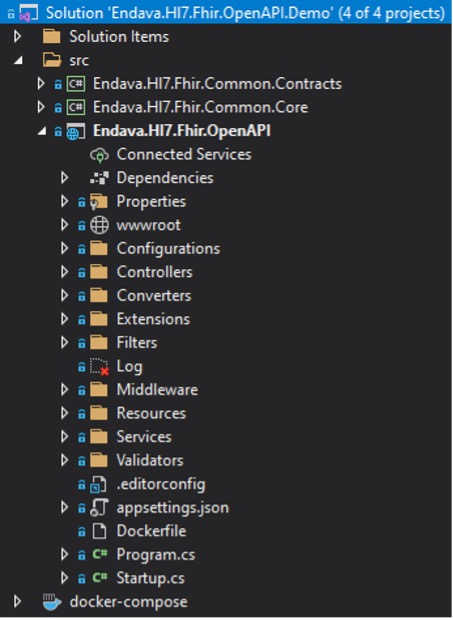453x620 pixels.
Task: Expand the Controllers folder arrow
Action: (x=64, y=272)
